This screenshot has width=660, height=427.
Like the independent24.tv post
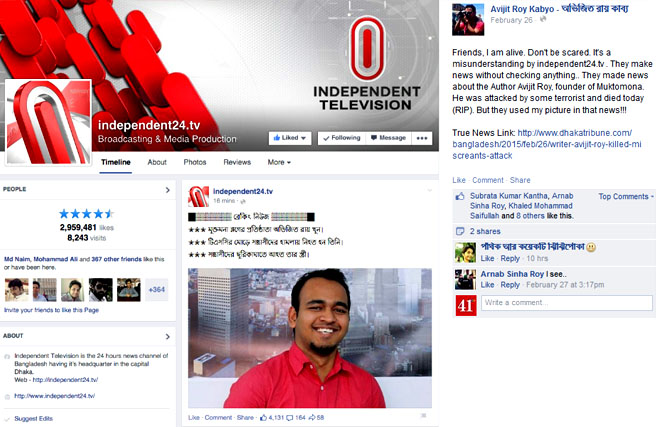(194, 418)
